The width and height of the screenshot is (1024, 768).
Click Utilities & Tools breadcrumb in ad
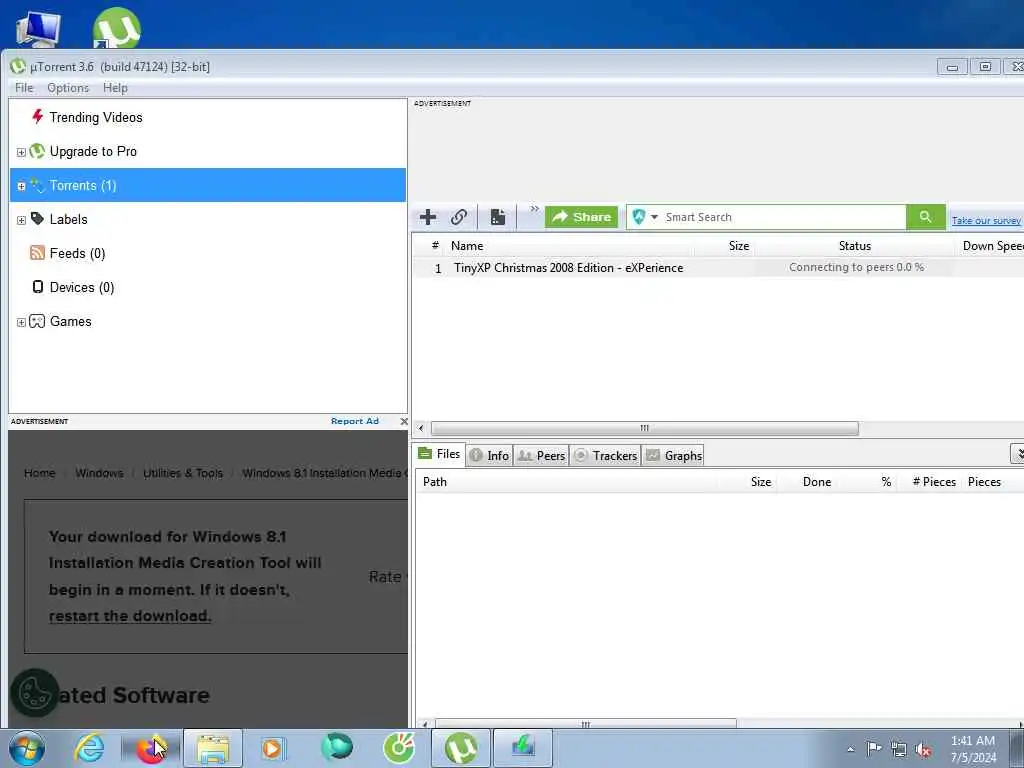[183, 473]
